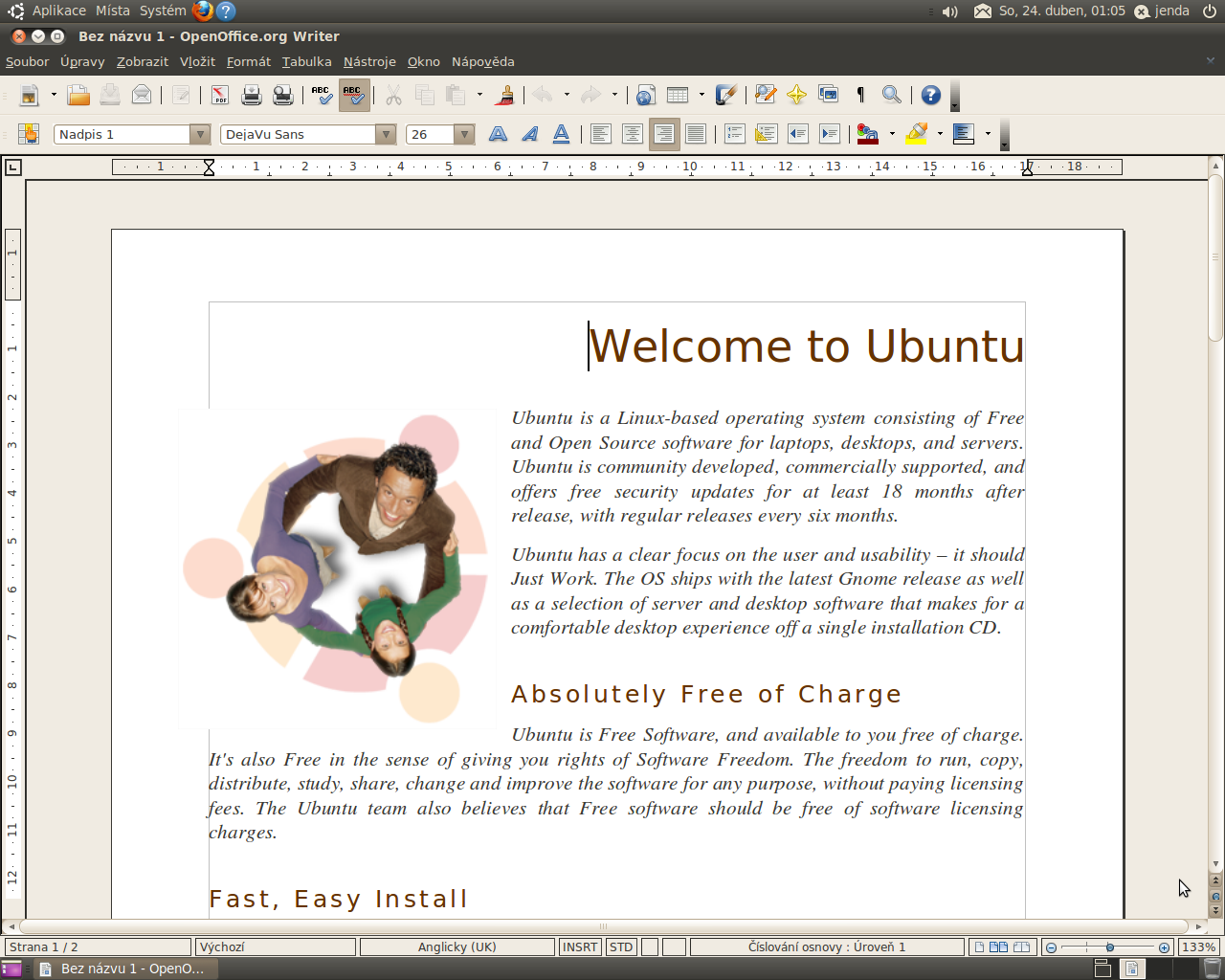Open the Formát menu
This screenshot has width=1225, height=980.
pyautogui.click(x=249, y=61)
